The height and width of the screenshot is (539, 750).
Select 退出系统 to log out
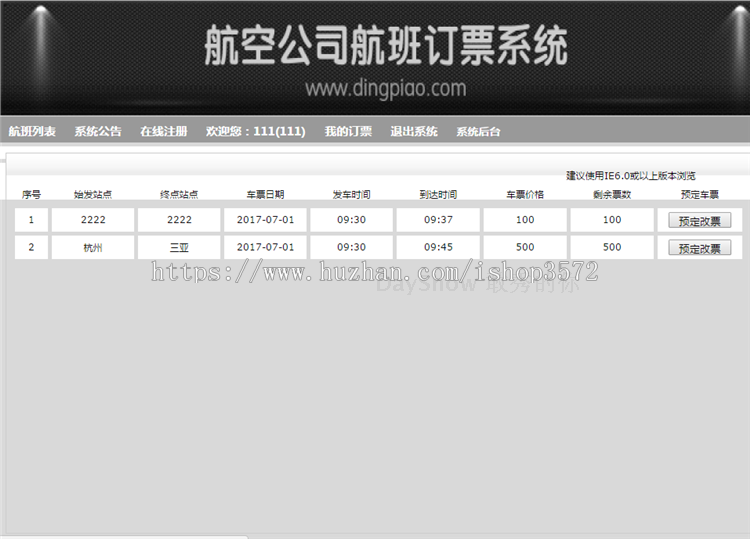pos(414,131)
